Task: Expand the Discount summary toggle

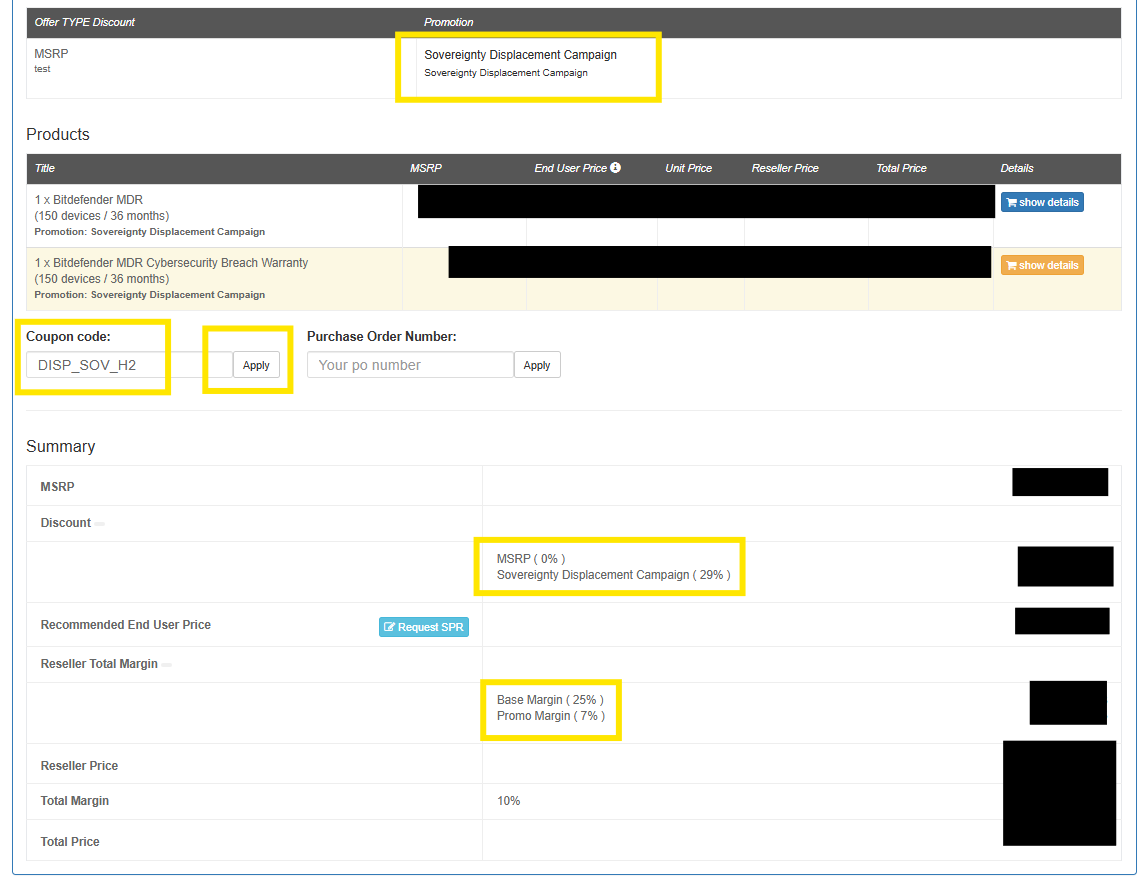Action: [99, 524]
